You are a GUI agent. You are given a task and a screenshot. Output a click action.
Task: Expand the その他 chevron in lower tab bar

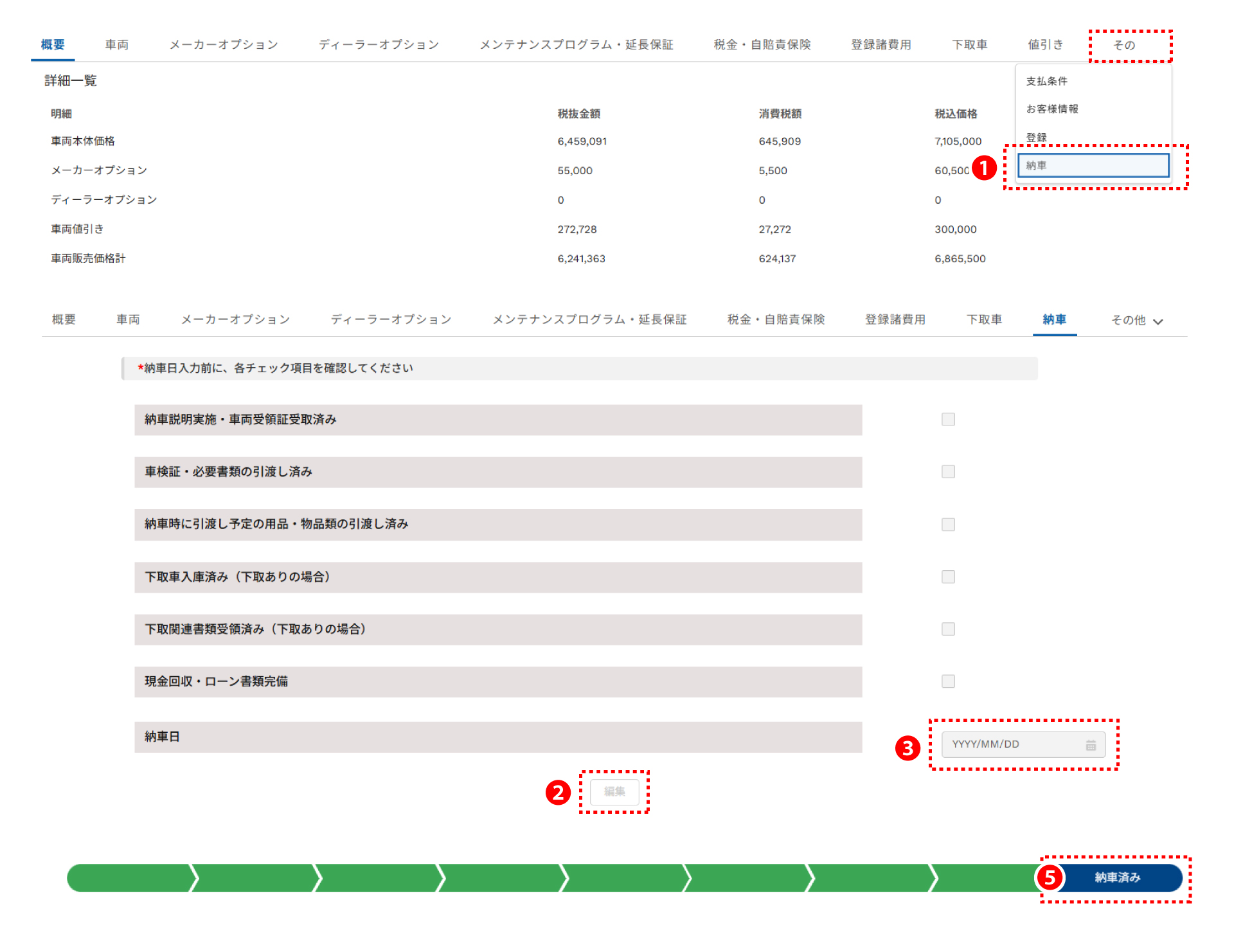(1158, 321)
